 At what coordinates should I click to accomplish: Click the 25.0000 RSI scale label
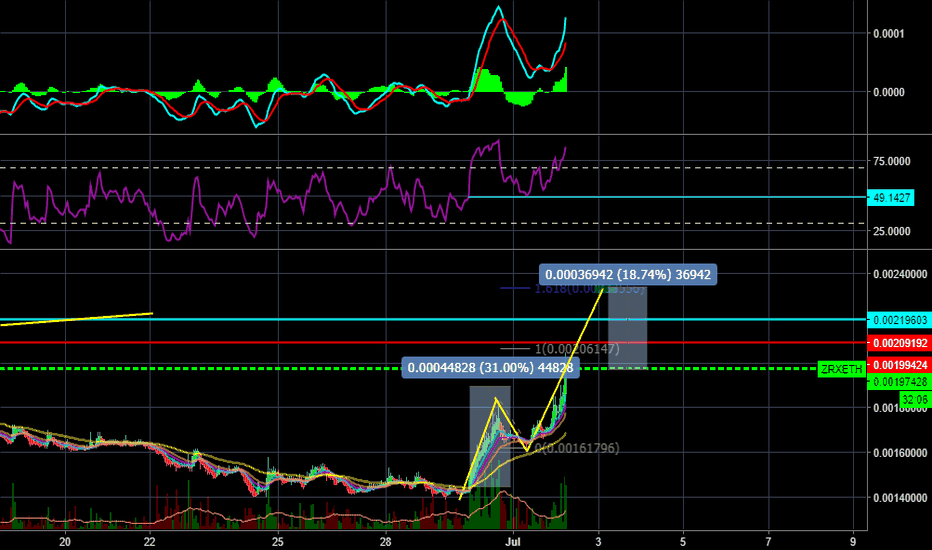click(x=892, y=231)
